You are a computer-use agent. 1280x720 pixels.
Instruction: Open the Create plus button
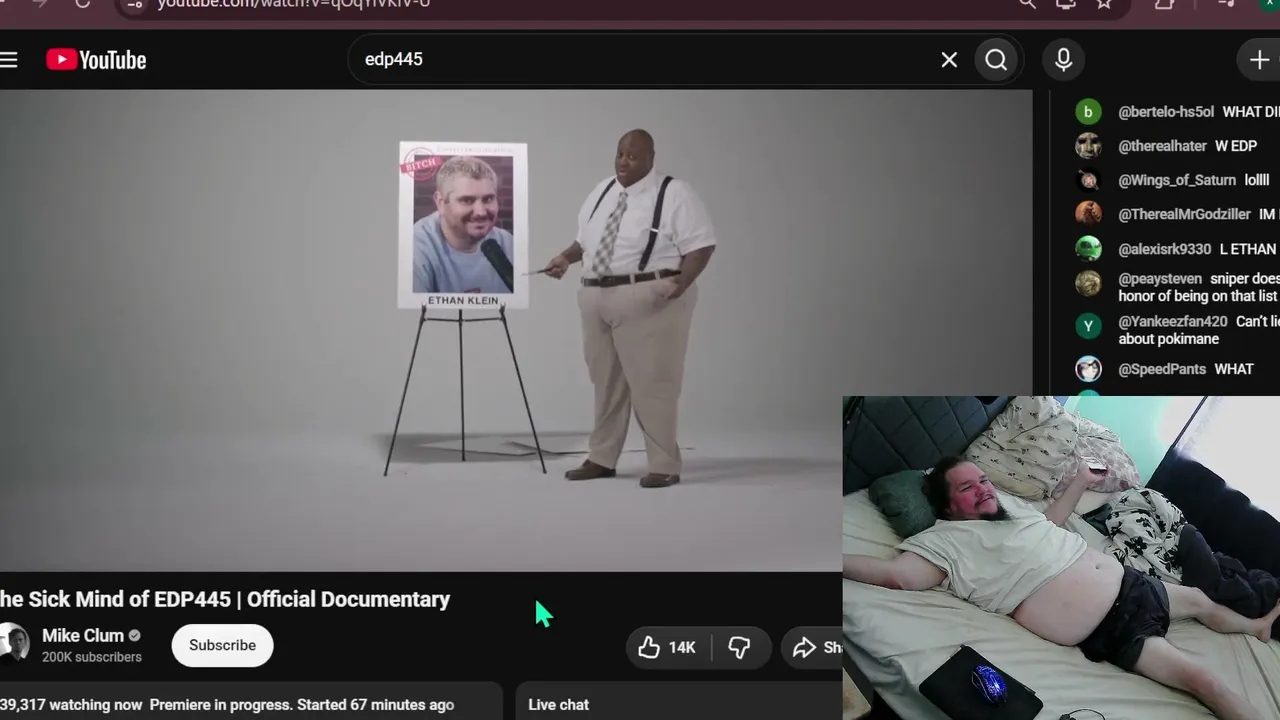point(1260,60)
